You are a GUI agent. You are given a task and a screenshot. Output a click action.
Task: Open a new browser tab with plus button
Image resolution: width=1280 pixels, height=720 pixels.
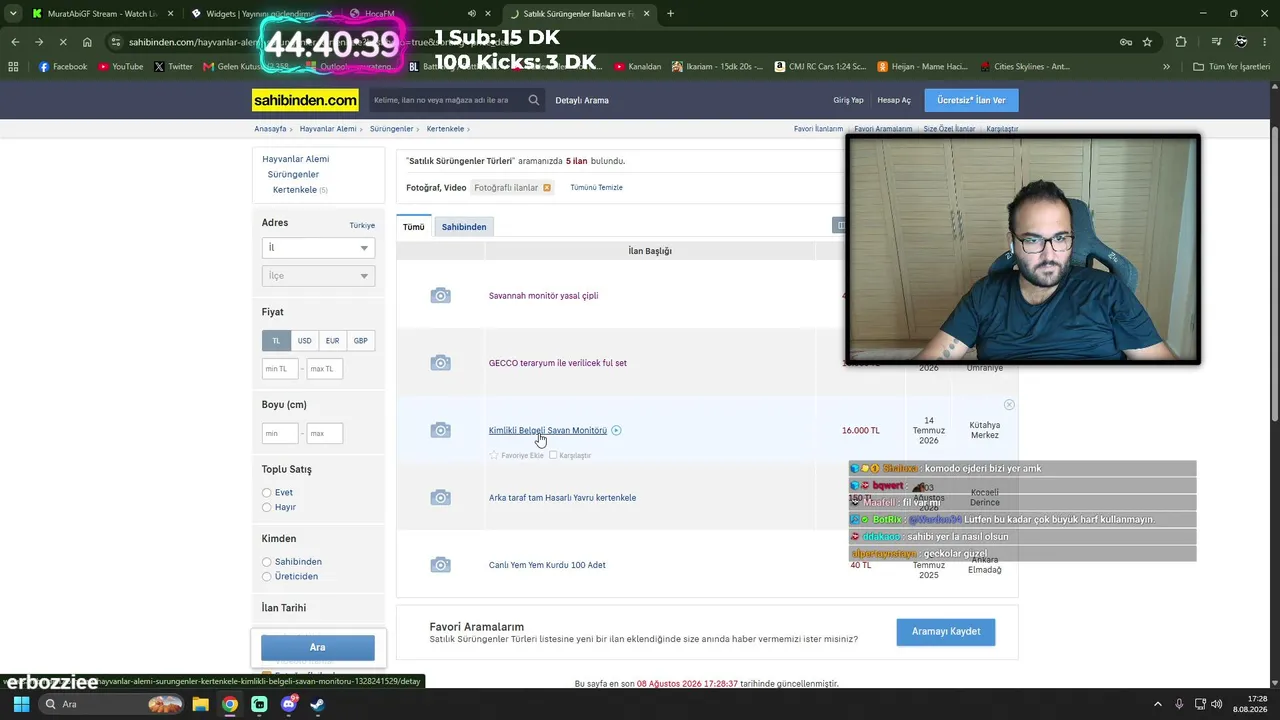(x=670, y=14)
